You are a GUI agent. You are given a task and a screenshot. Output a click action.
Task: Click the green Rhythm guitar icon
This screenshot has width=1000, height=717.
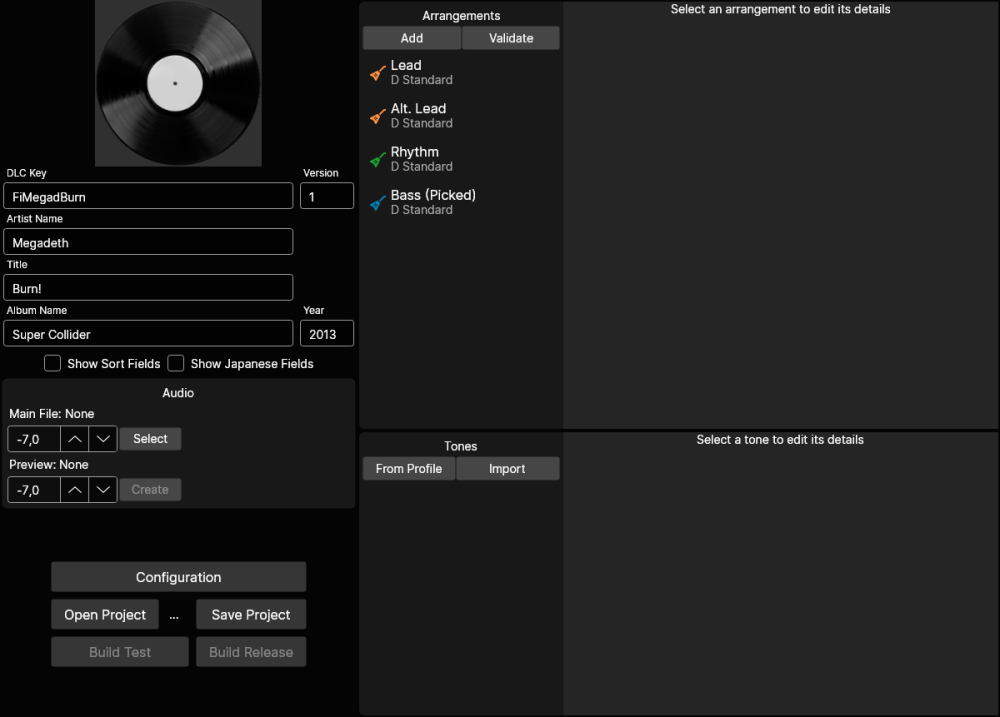click(x=377, y=160)
